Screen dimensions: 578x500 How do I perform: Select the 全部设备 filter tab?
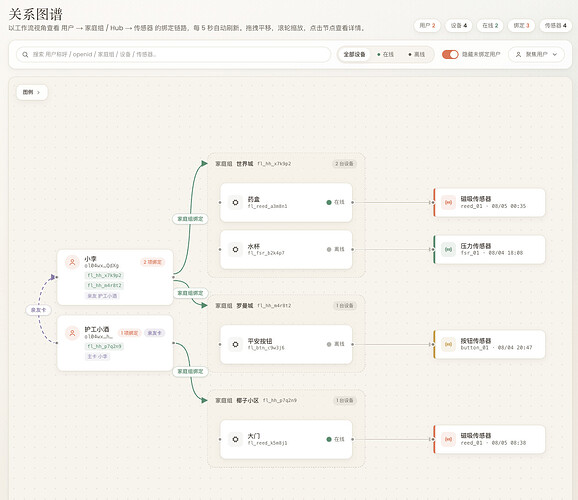click(x=354, y=54)
